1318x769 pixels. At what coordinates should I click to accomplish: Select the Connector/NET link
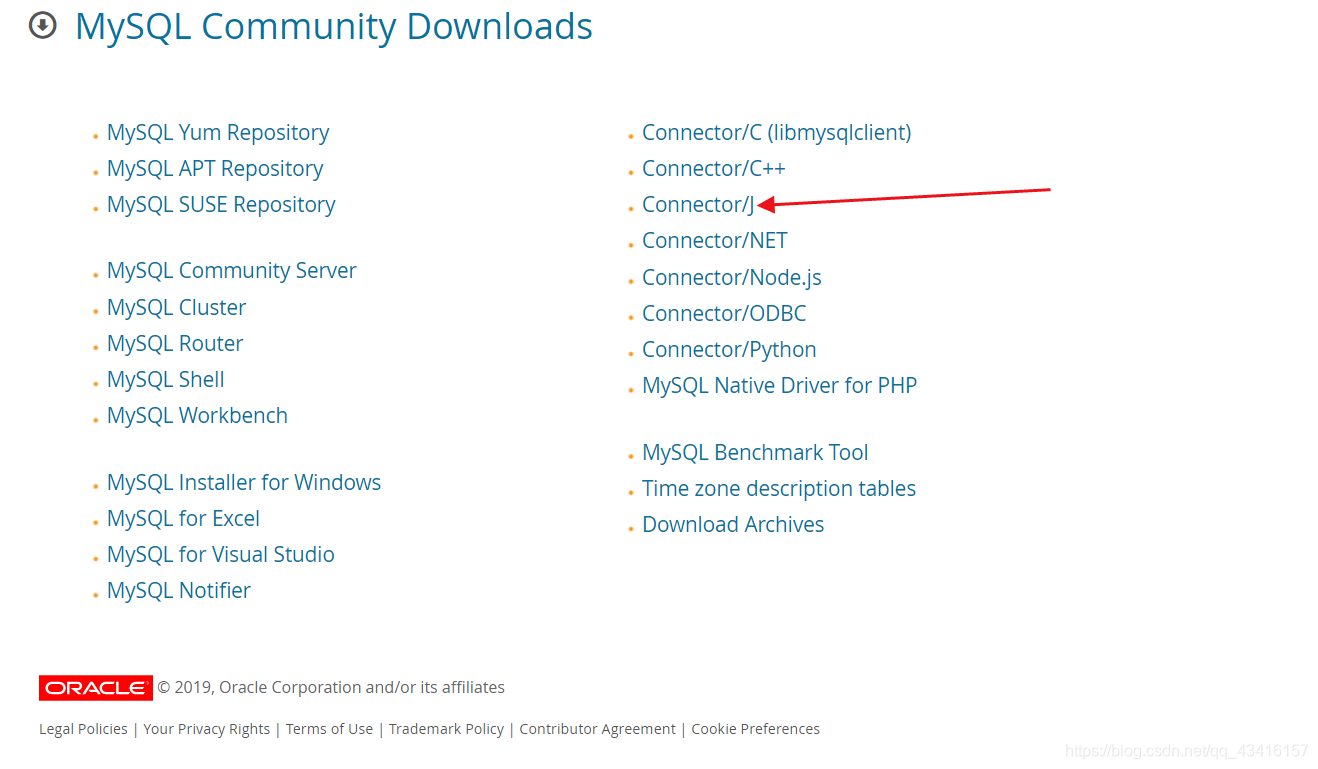[715, 240]
